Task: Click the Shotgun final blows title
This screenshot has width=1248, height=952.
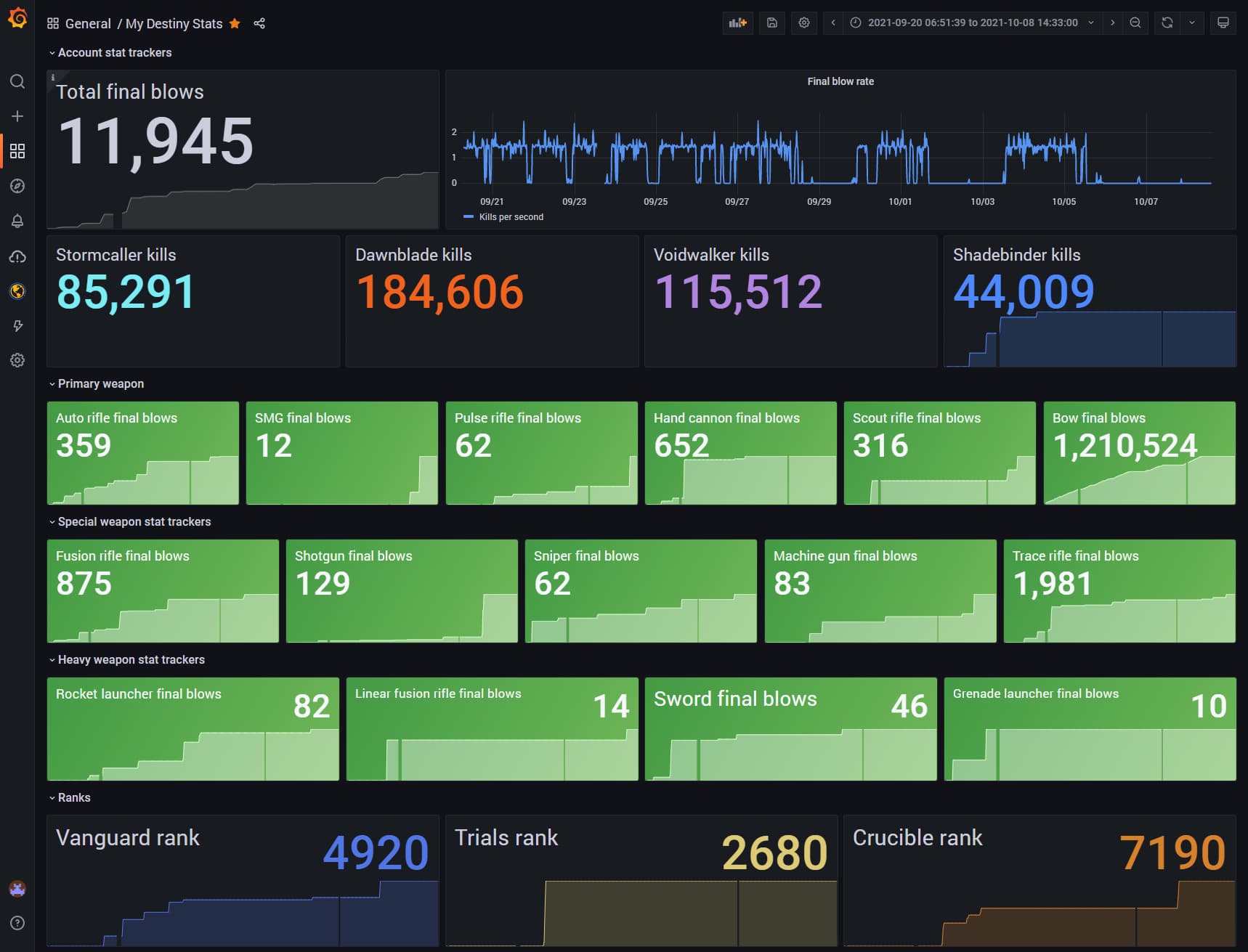Action: point(353,556)
